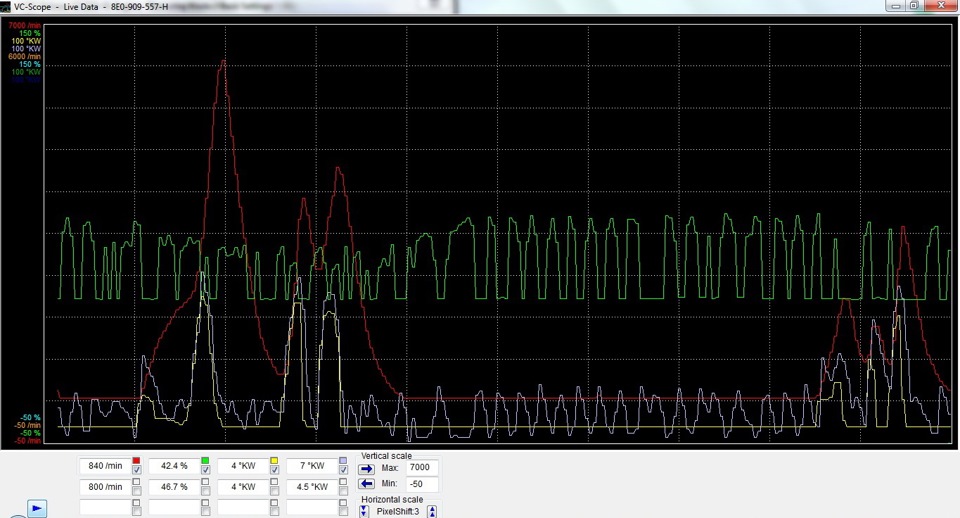Click the empty color box beside 800 /min

(137, 482)
